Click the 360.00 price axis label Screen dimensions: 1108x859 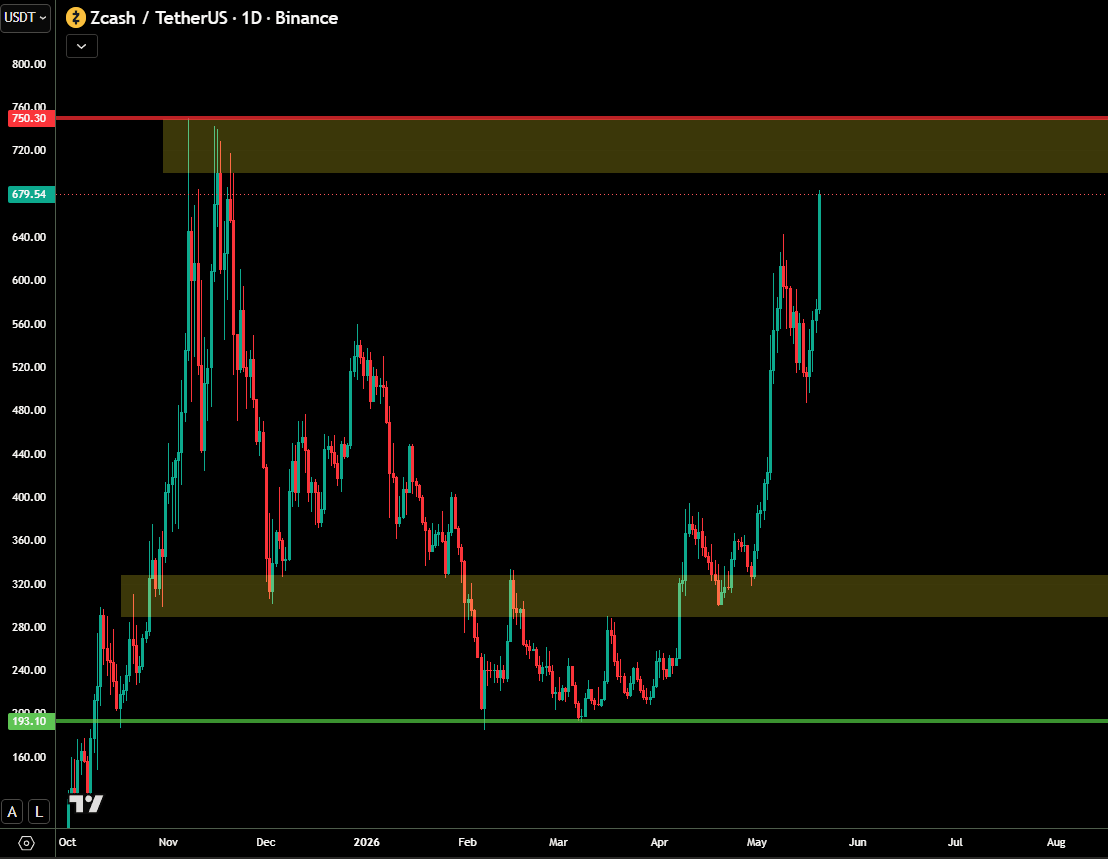click(x=29, y=540)
